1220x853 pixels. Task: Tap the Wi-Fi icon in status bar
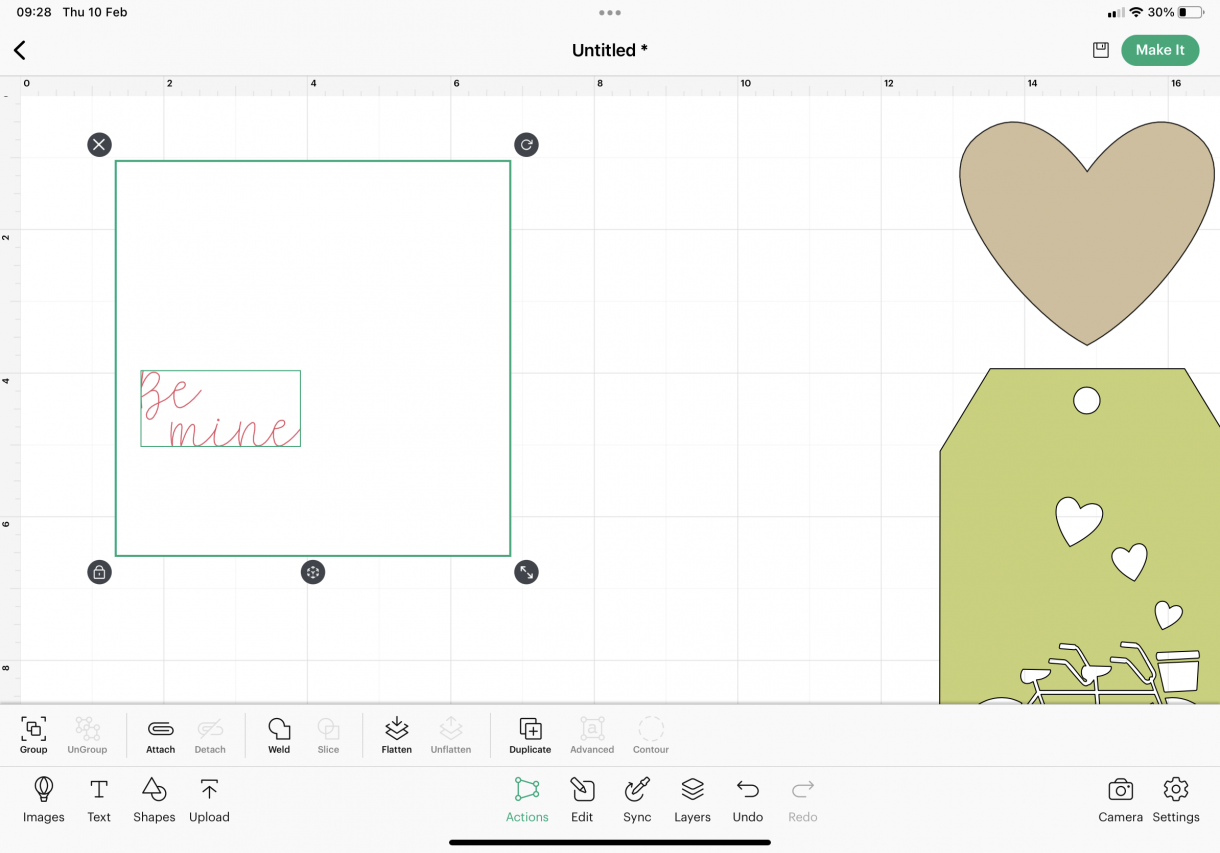click(1136, 12)
